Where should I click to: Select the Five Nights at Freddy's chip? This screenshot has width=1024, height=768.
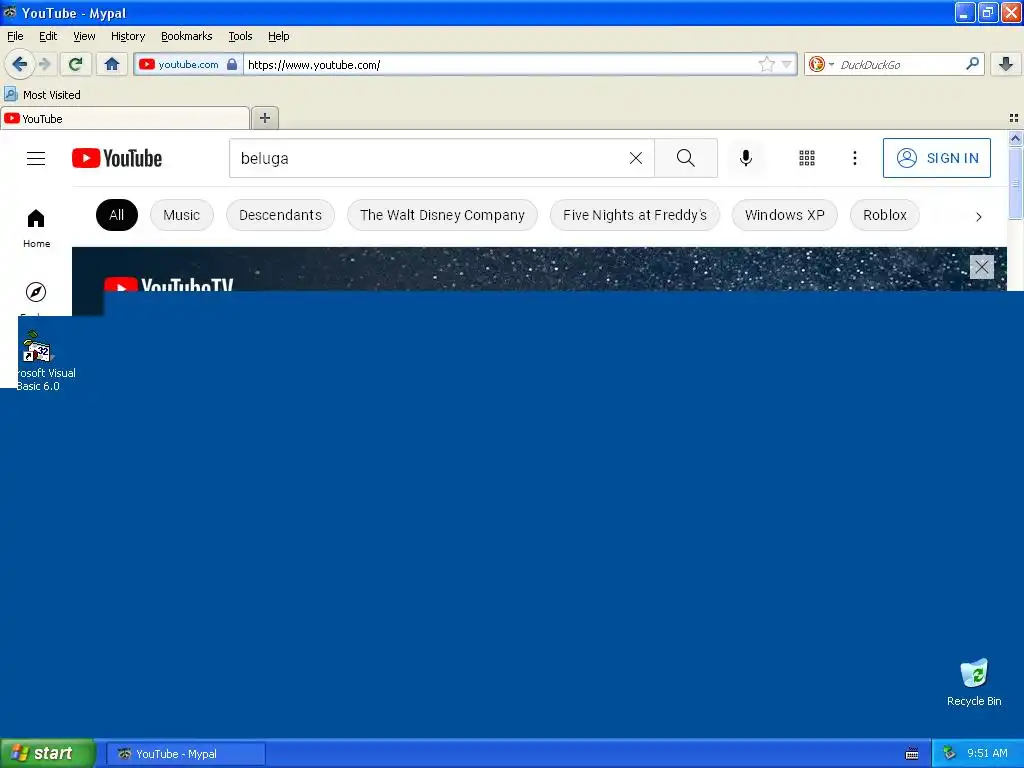tap(635, 215)
